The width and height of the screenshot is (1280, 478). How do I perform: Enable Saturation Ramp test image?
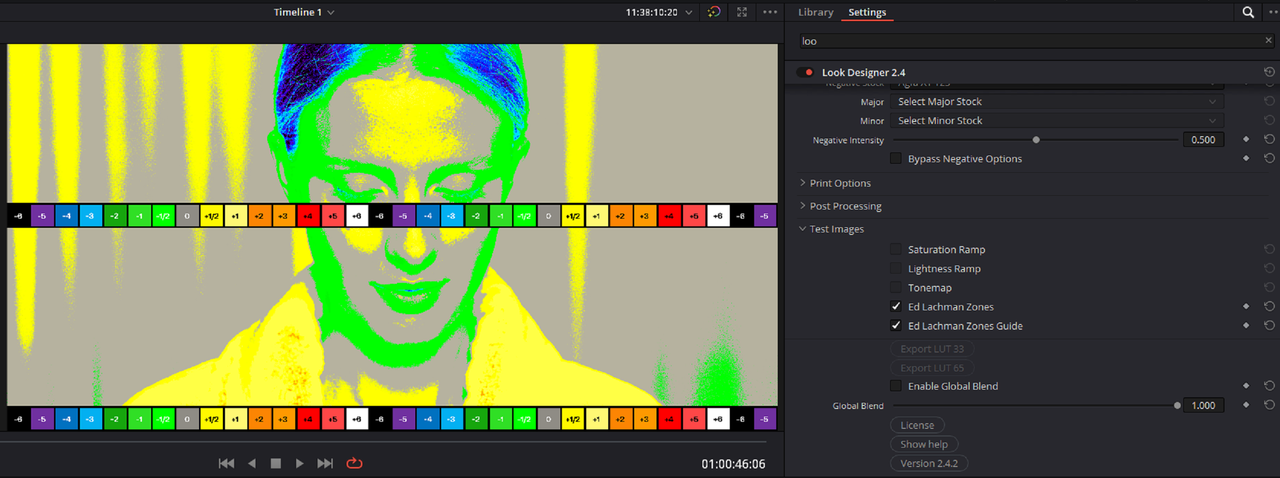(896, 249)
